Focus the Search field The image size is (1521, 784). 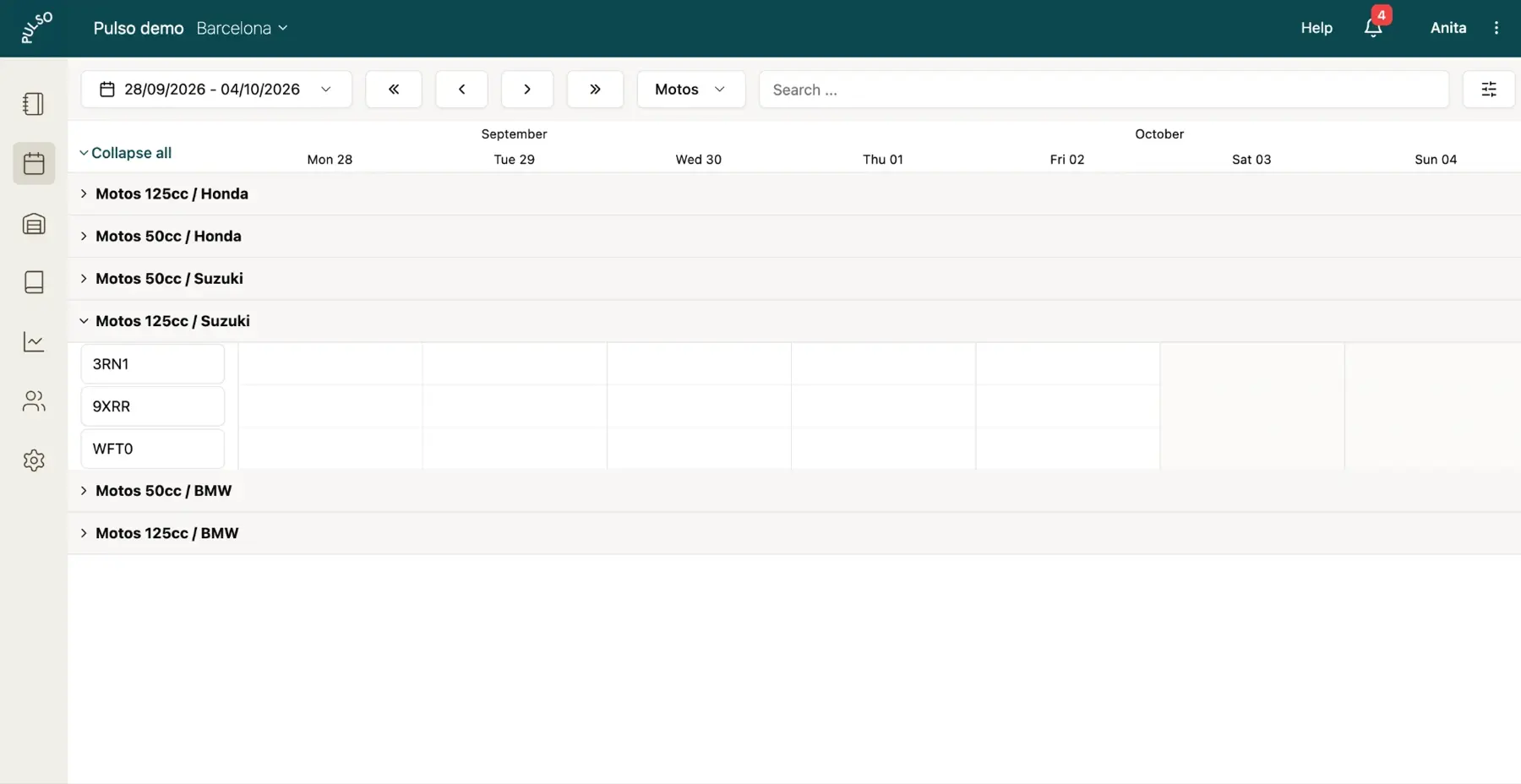1104,90
